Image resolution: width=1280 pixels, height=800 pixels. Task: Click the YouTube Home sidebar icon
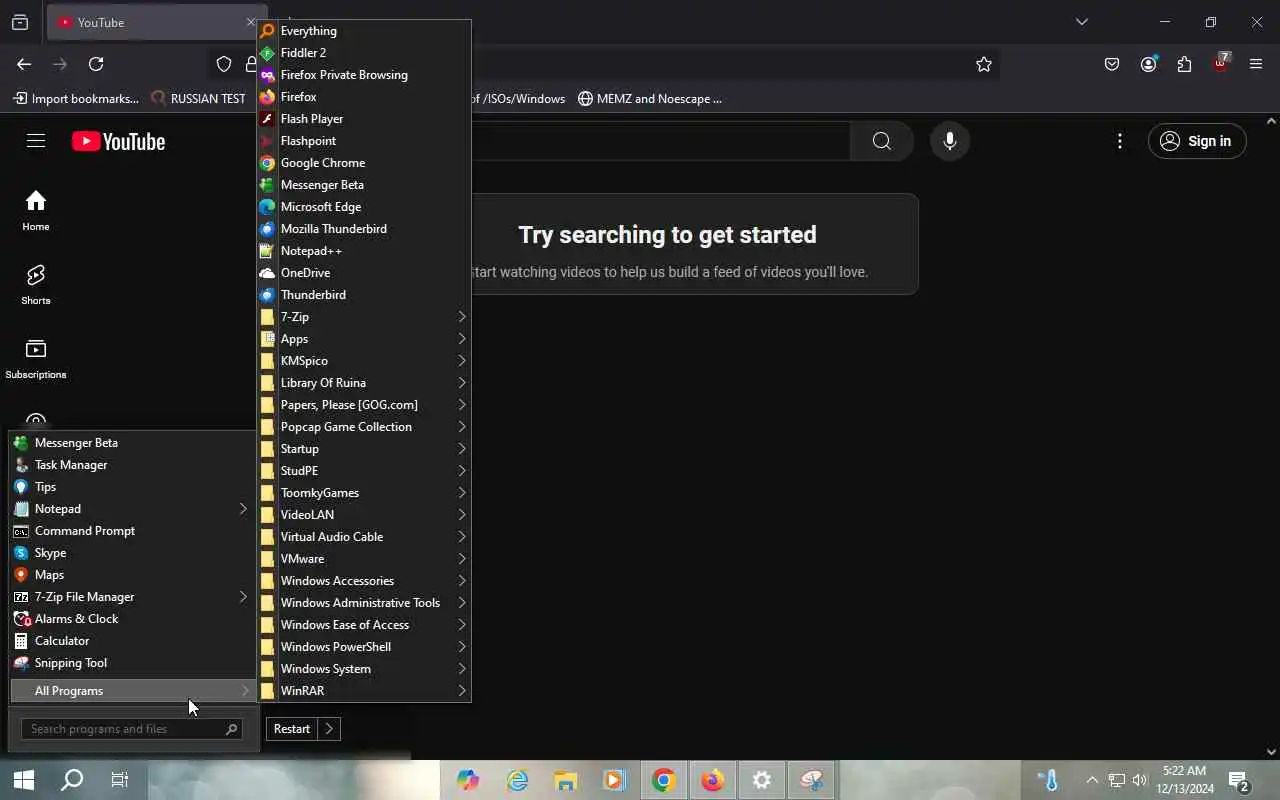pyautogui.click(x=36, y=210)
